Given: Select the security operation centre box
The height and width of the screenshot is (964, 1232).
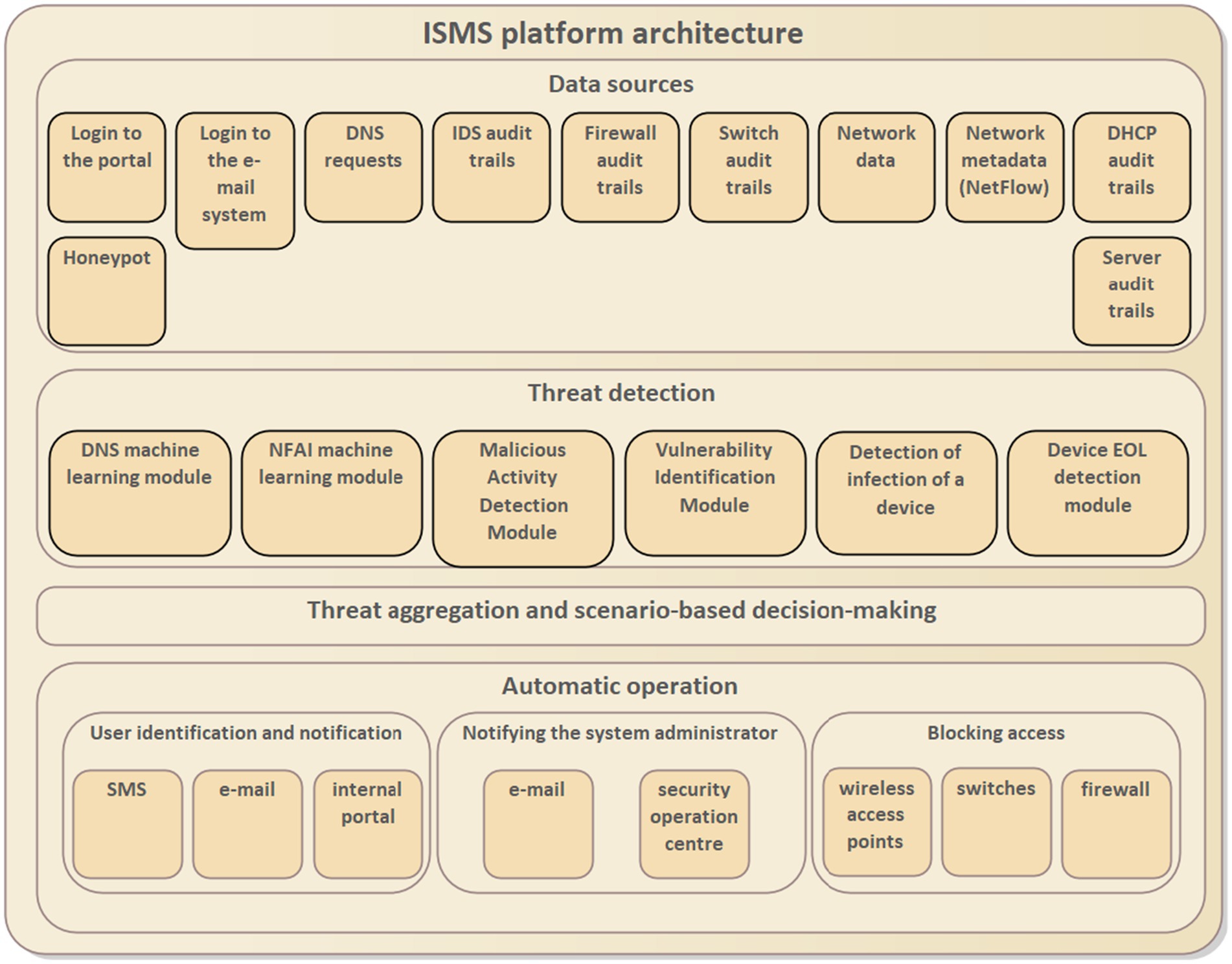Looking at the screenshot, I should point(694,823).
